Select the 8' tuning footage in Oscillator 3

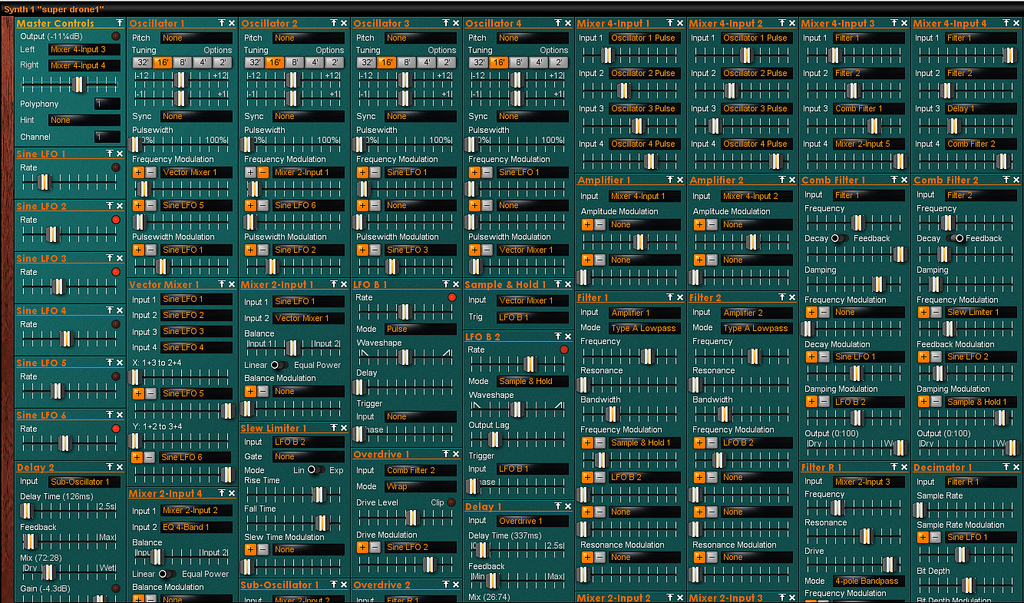point(408,62)
